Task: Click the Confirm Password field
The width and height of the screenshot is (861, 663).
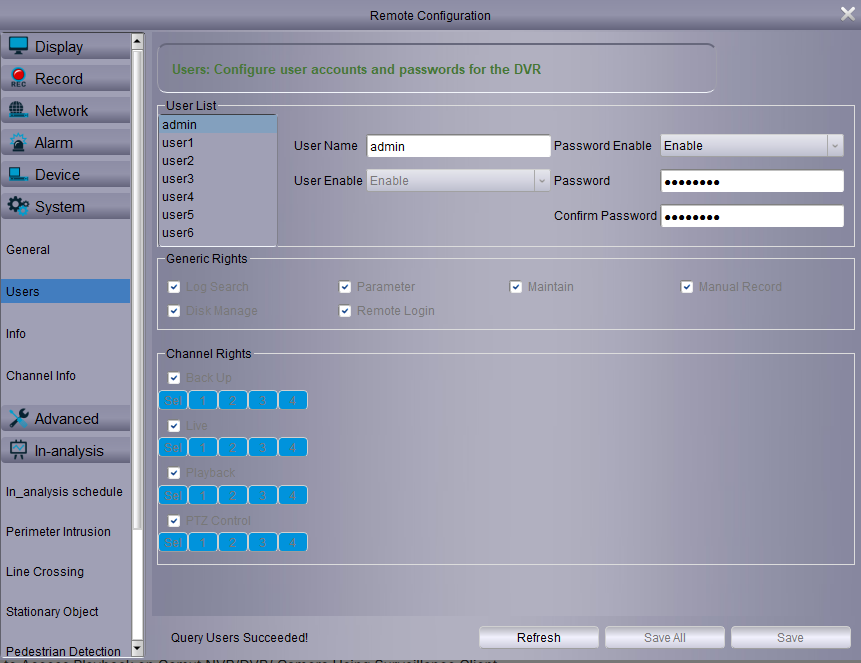Action: point(752,217)
